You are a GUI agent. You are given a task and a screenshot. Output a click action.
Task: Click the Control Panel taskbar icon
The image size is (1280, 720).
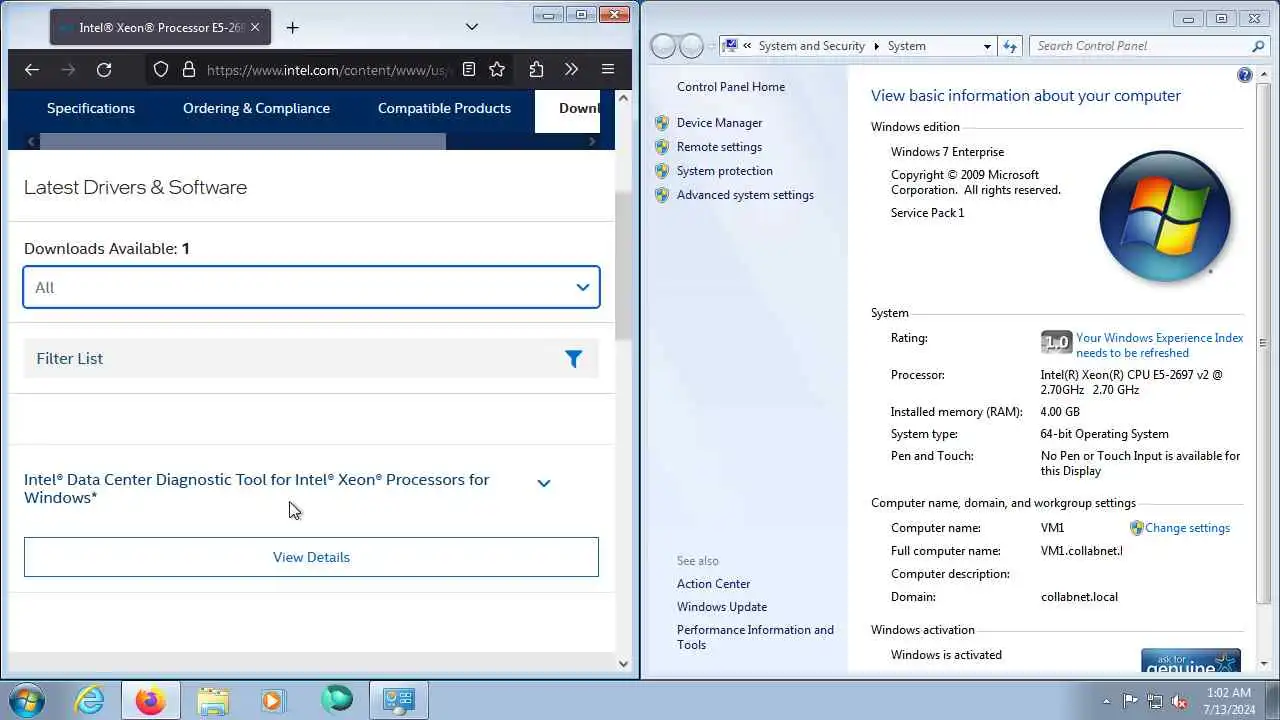click(x=399, y=700)
